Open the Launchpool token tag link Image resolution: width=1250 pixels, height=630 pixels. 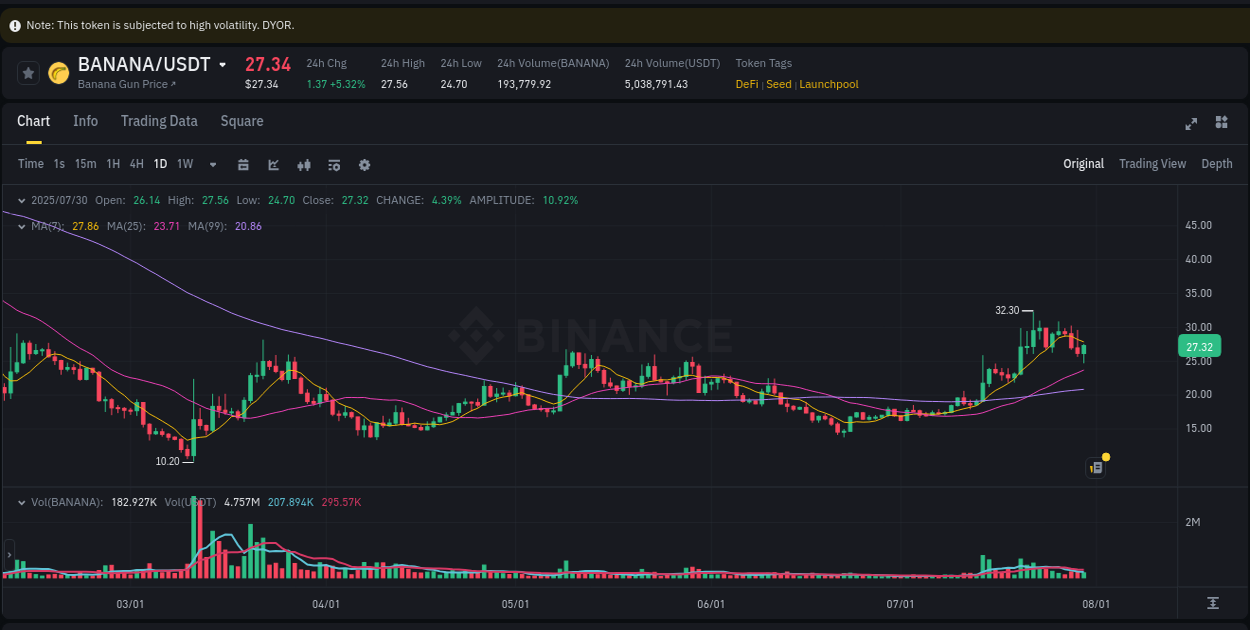tap(828, 84)
